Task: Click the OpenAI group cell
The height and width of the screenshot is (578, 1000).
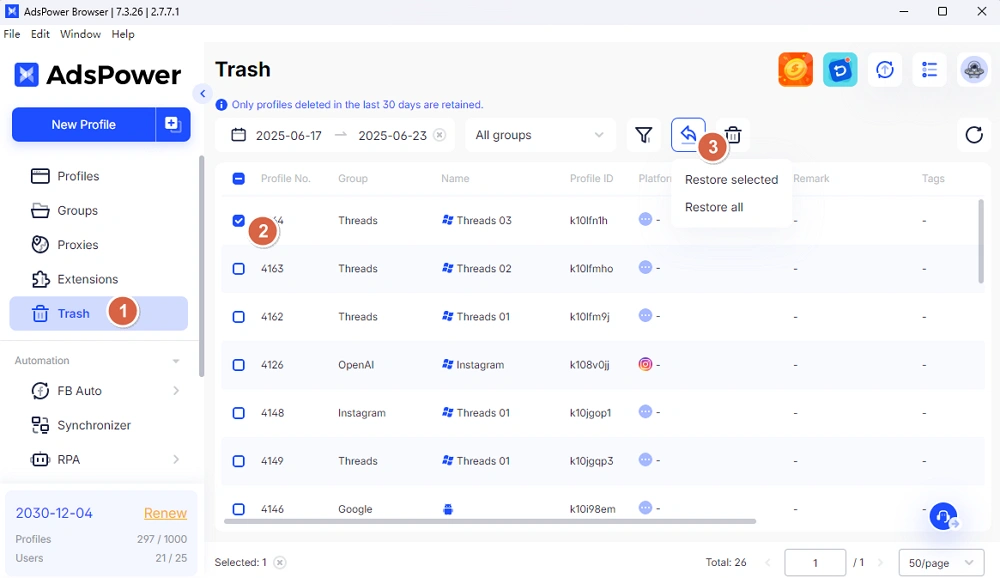Action: [356, 365]
